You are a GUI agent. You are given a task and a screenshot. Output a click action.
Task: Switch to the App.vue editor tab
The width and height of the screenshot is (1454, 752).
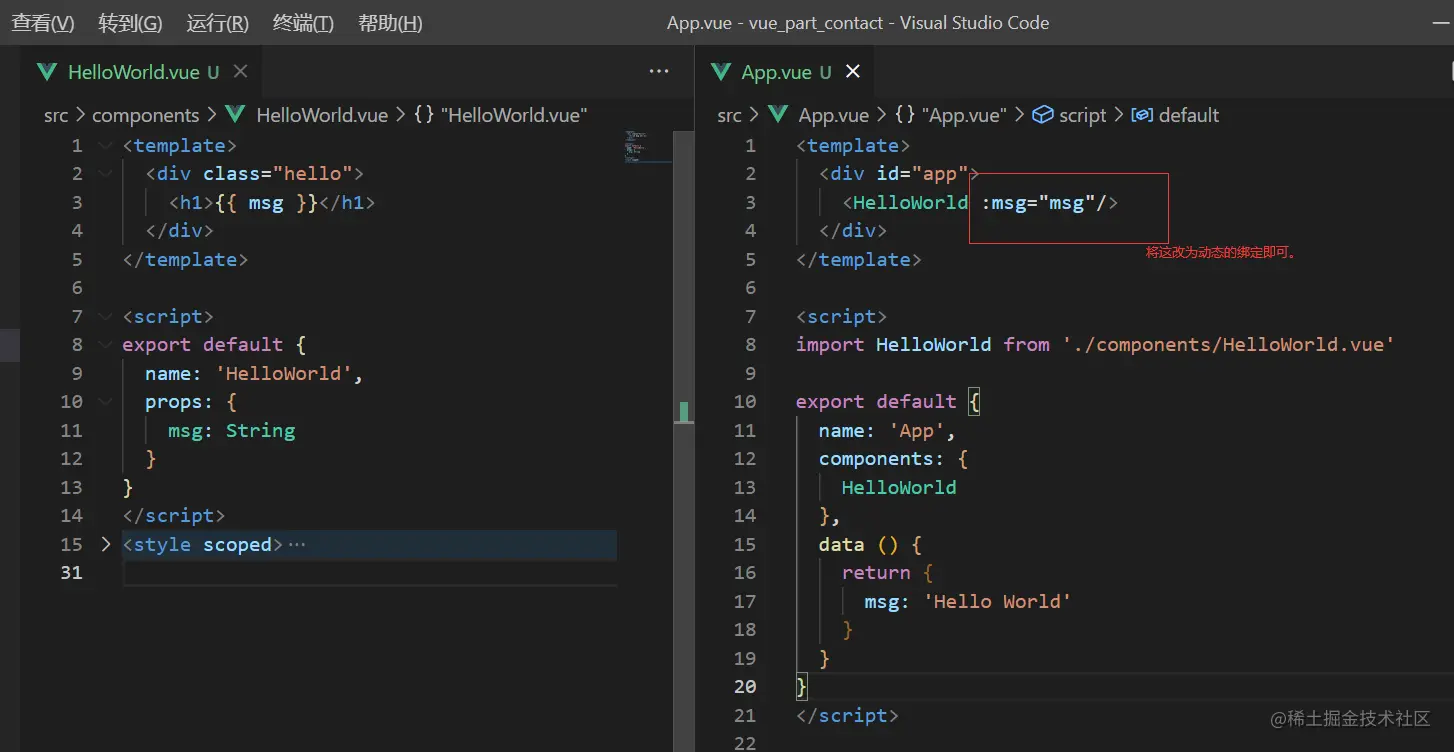[x=785, y=72]
